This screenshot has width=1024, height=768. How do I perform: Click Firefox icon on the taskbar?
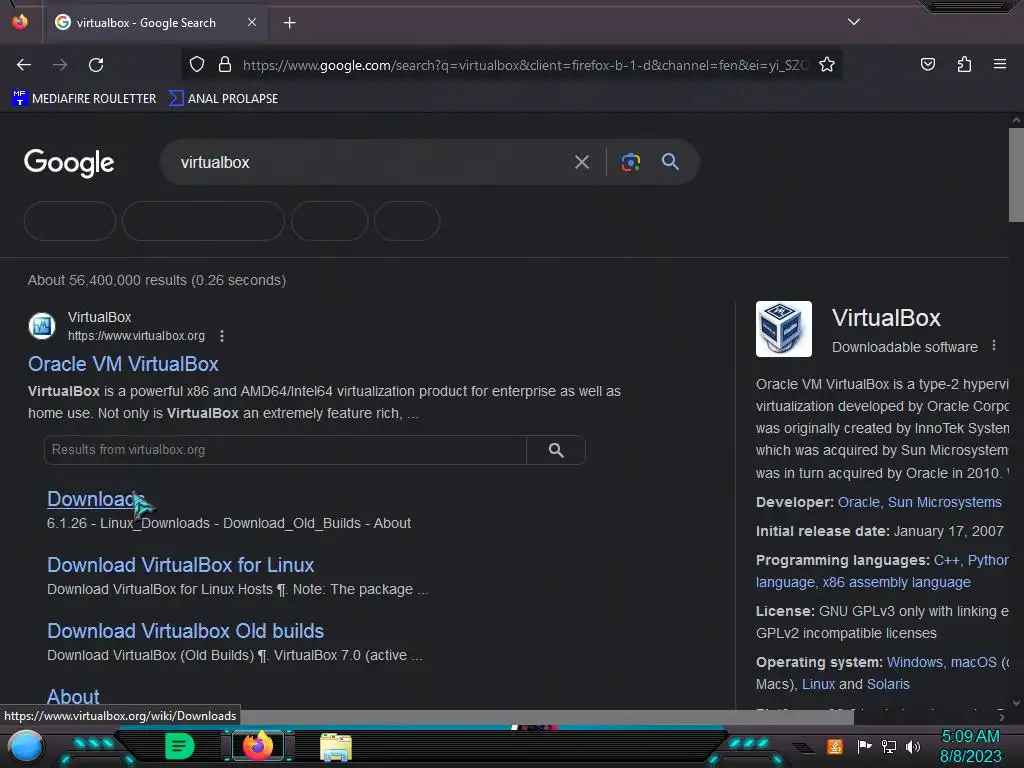258,746
